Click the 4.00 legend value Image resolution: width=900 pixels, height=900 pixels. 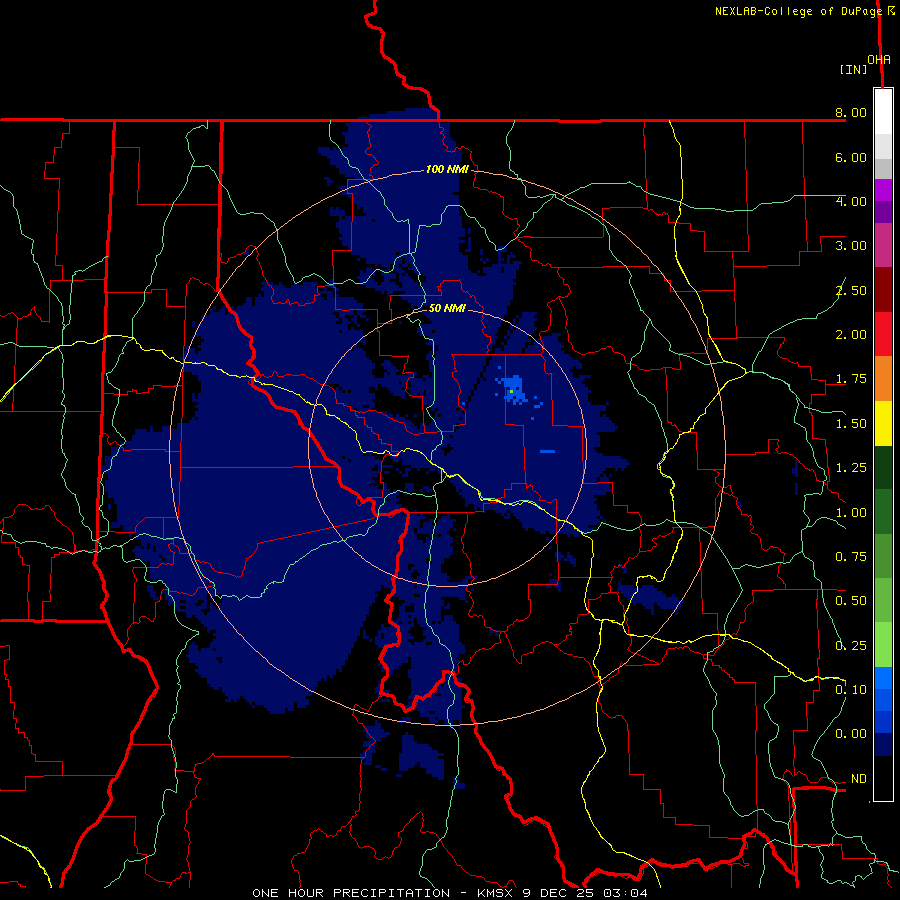[x=851, y=201]
